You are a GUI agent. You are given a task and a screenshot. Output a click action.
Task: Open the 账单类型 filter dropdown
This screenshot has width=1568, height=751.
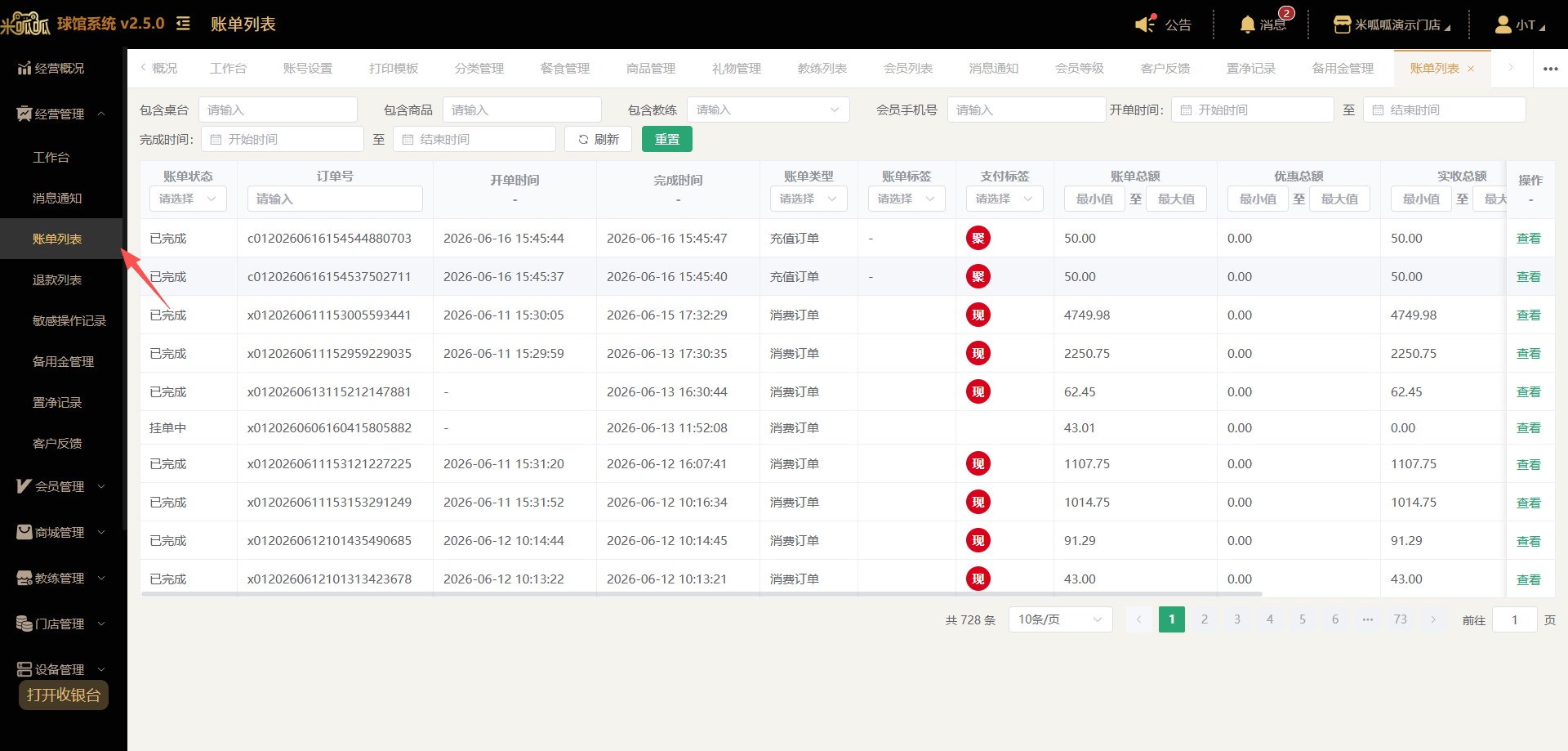tap(808, 199)
